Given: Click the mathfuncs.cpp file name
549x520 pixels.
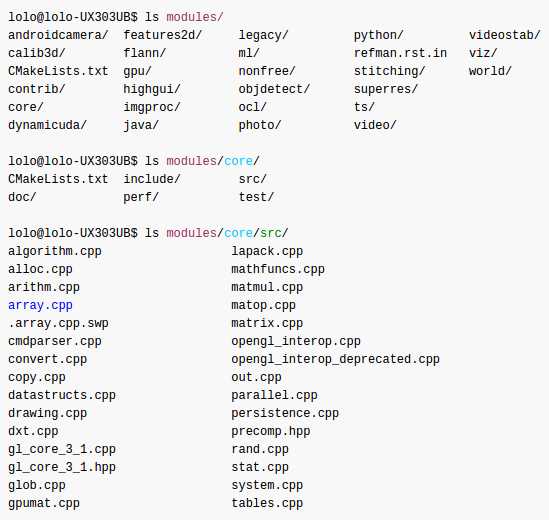Looking at the screenshot, I should (x=278, y=269).
